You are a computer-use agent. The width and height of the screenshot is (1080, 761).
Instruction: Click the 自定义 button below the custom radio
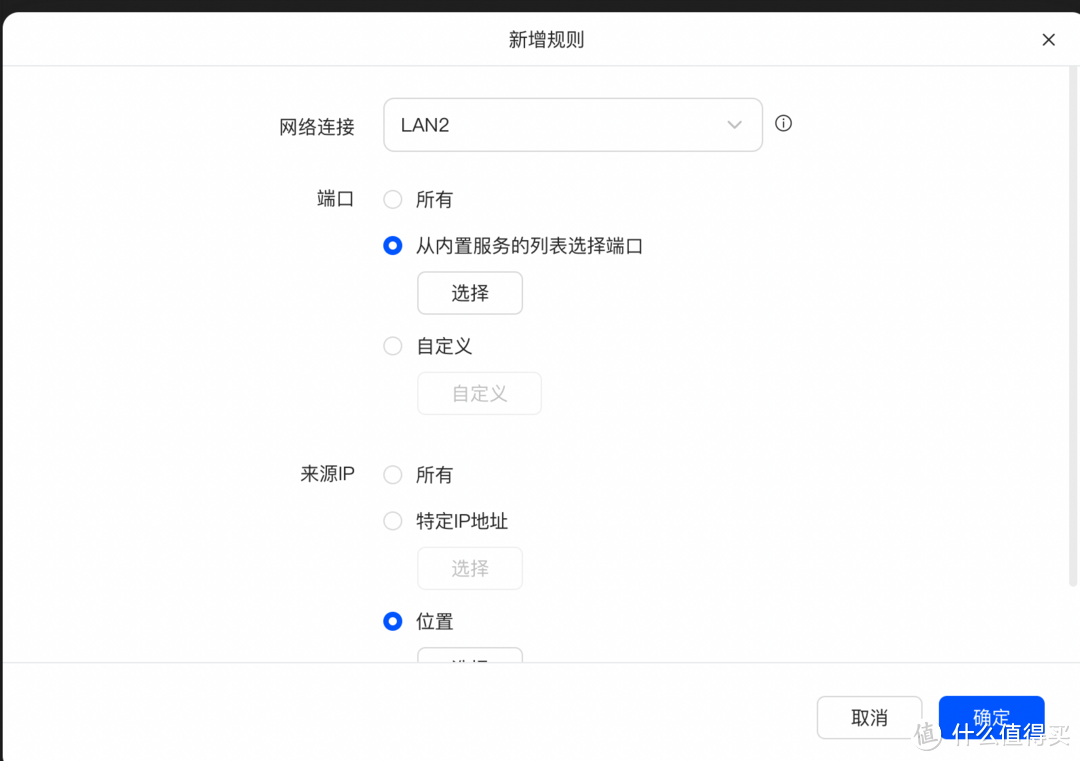[479, 393]
